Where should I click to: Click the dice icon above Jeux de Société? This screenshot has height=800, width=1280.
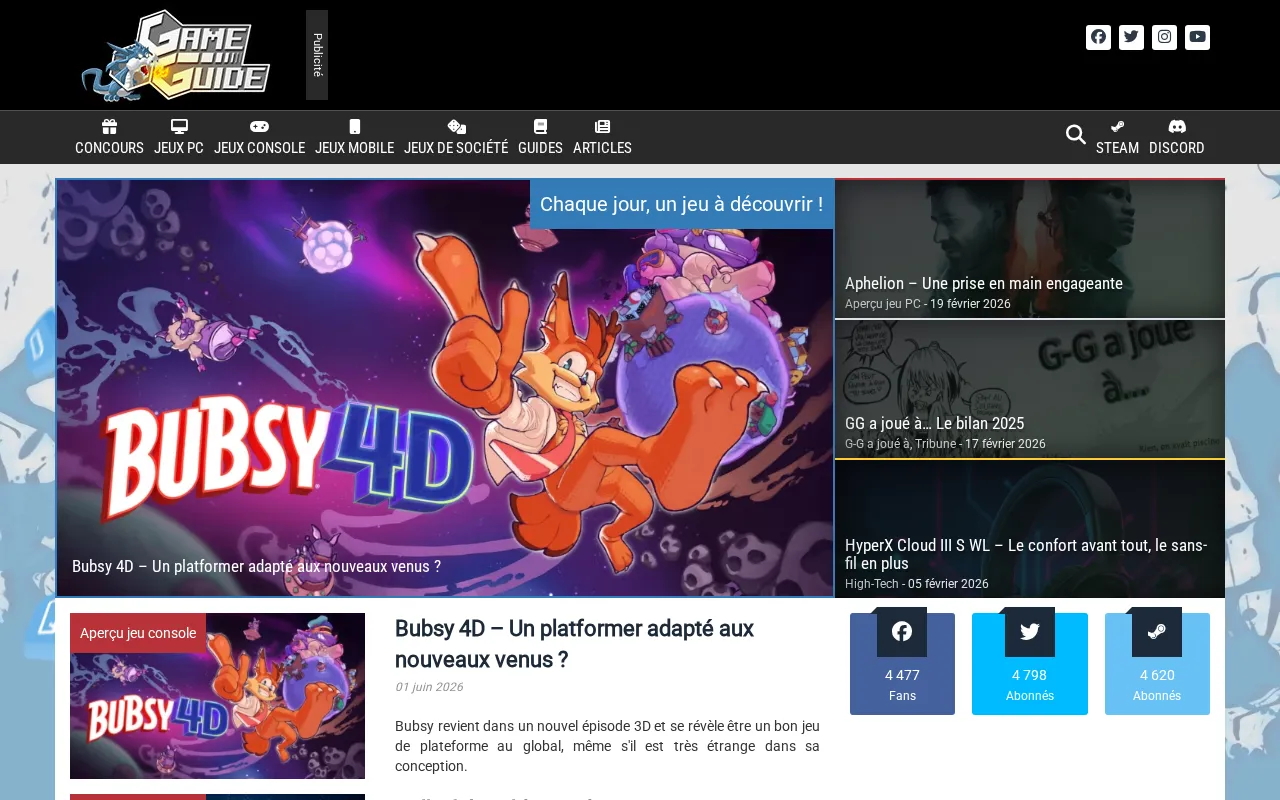[x=456, y=127]
